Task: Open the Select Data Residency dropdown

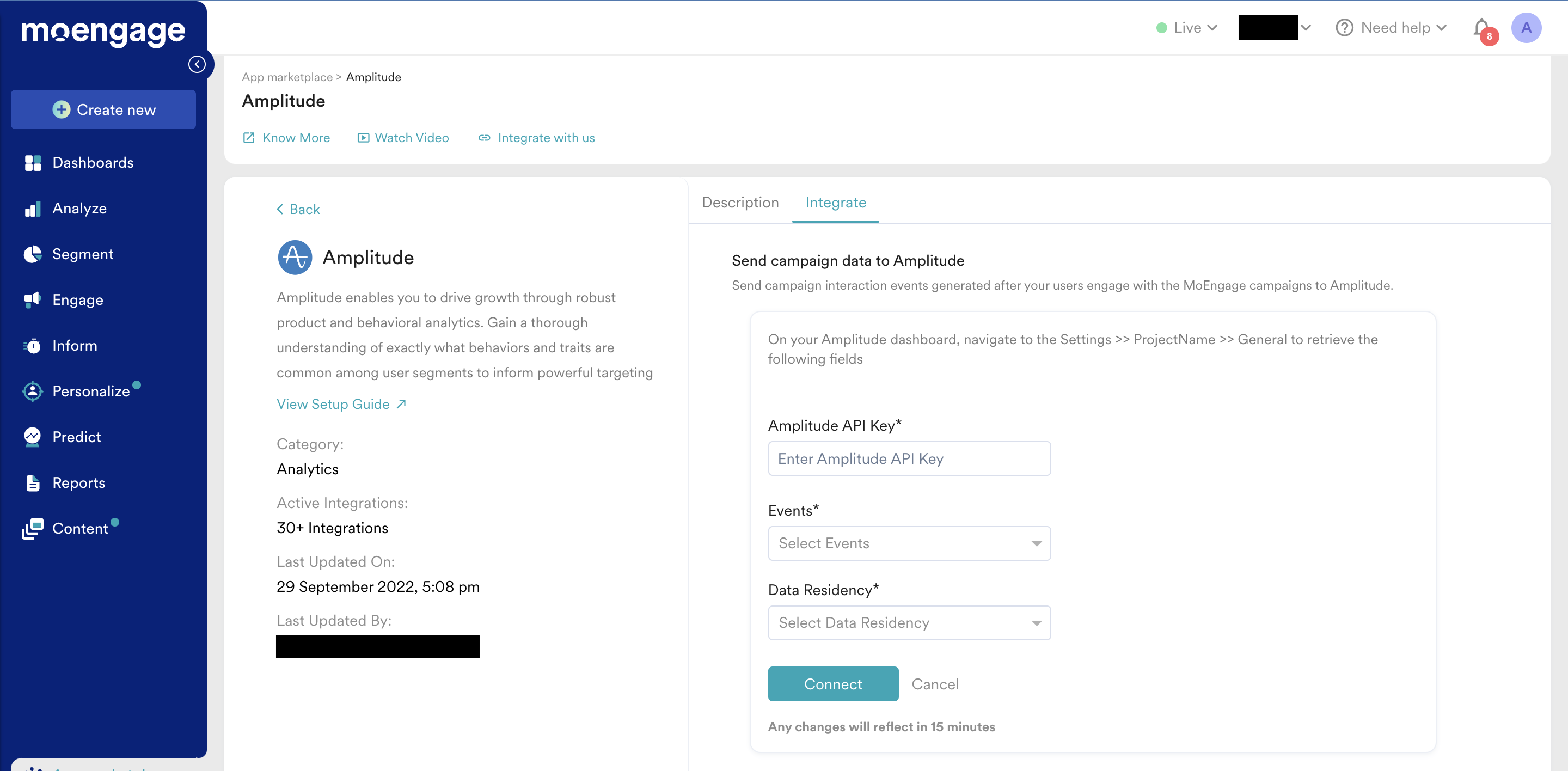Action: (x=909, y=622)
